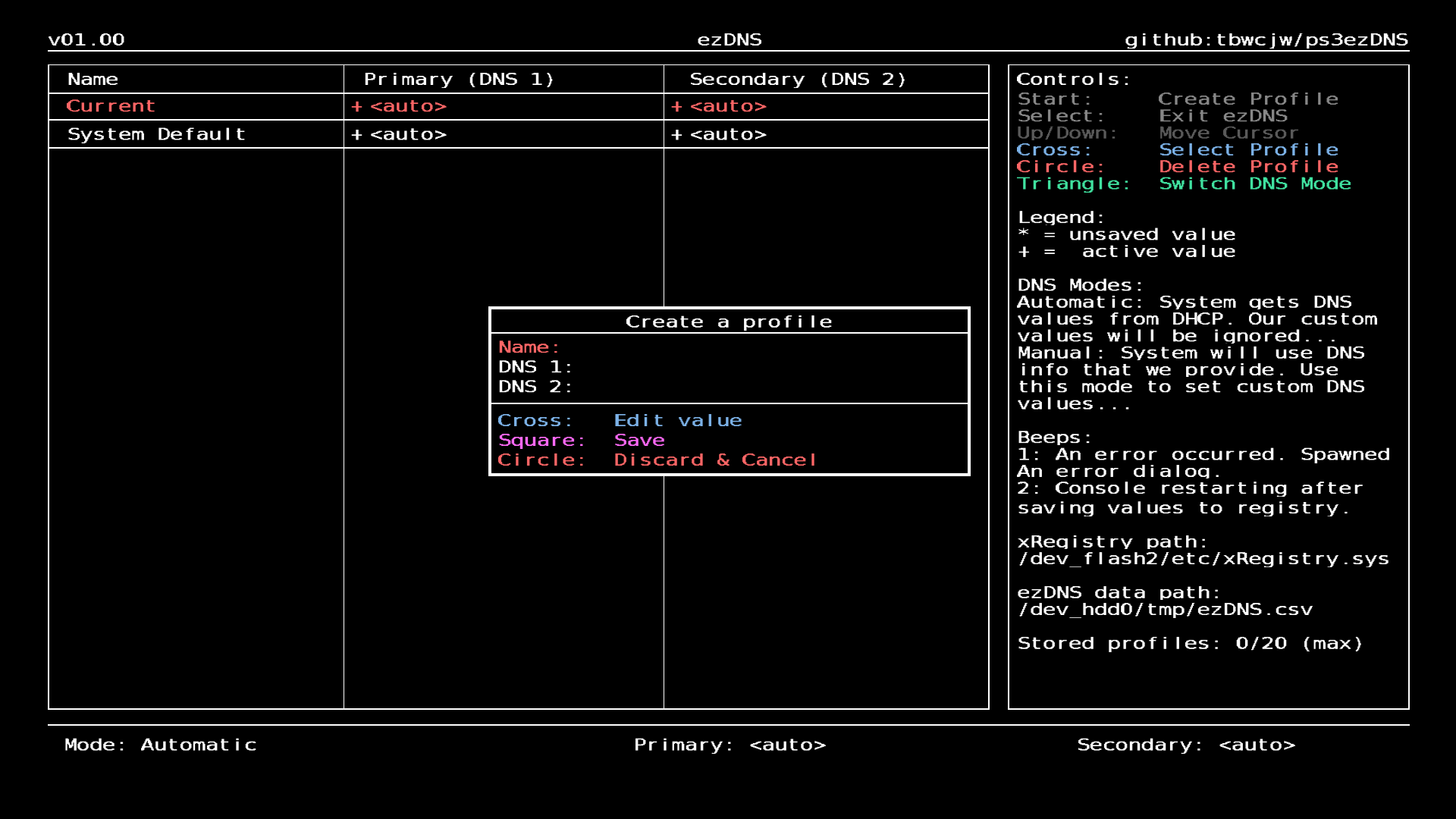Click the 'Mode: Automatic' status text

161,745
